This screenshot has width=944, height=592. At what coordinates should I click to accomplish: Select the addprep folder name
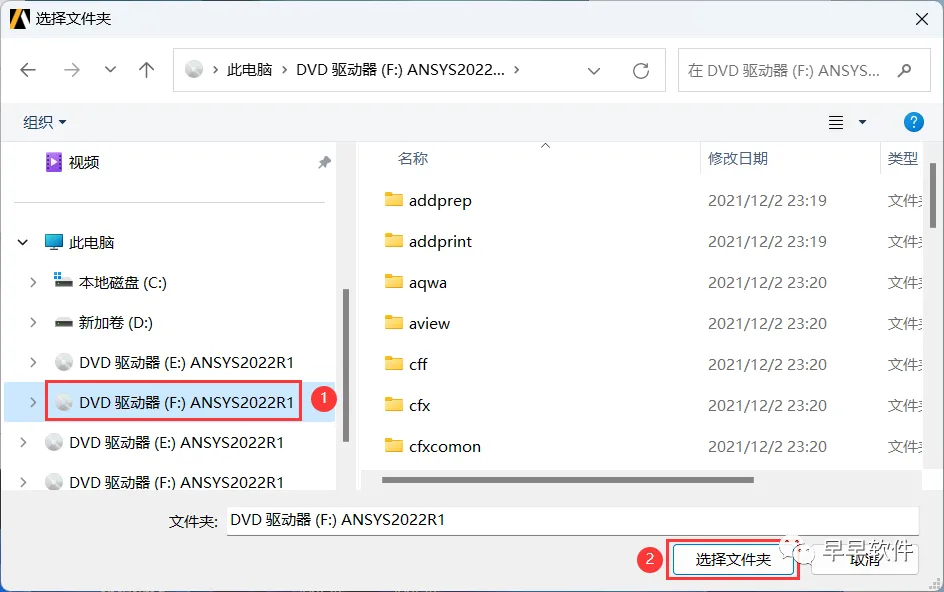pos(440,201)
